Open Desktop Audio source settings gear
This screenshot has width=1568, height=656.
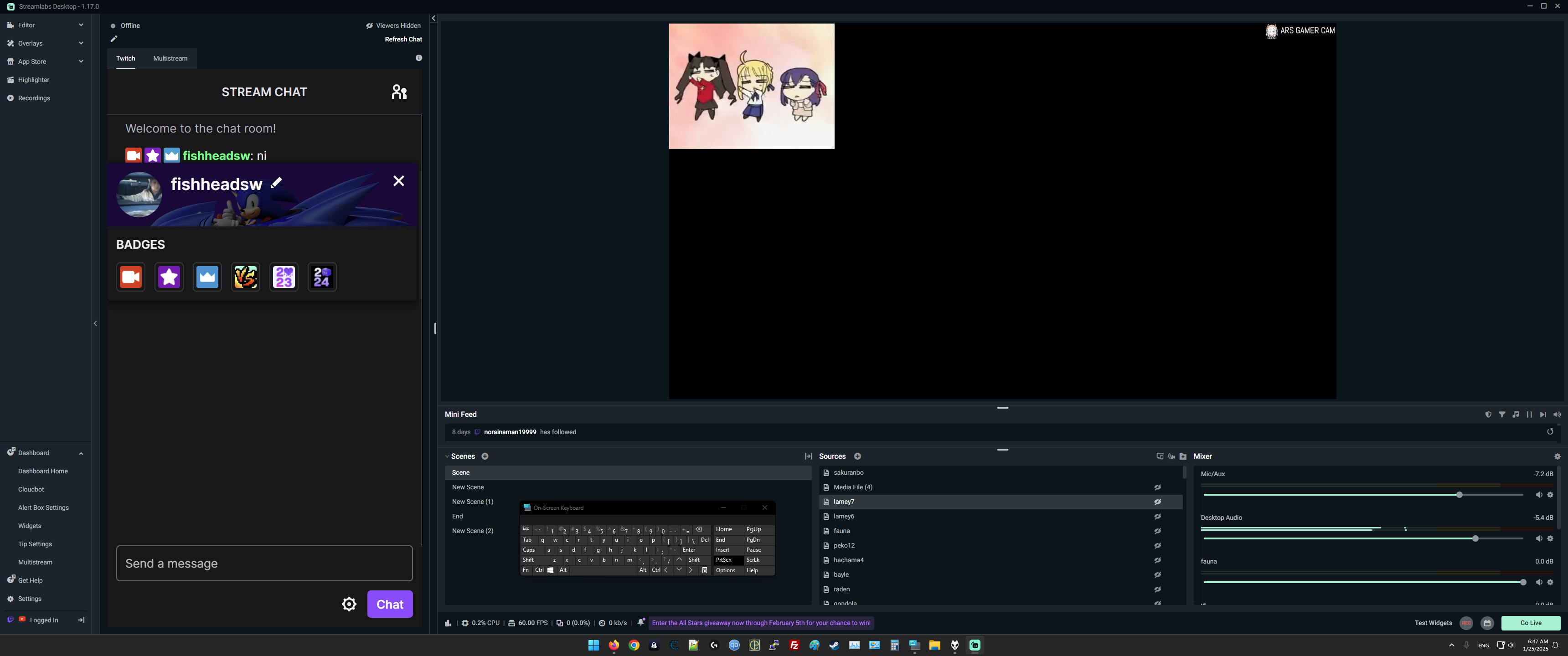(1550, 538)
